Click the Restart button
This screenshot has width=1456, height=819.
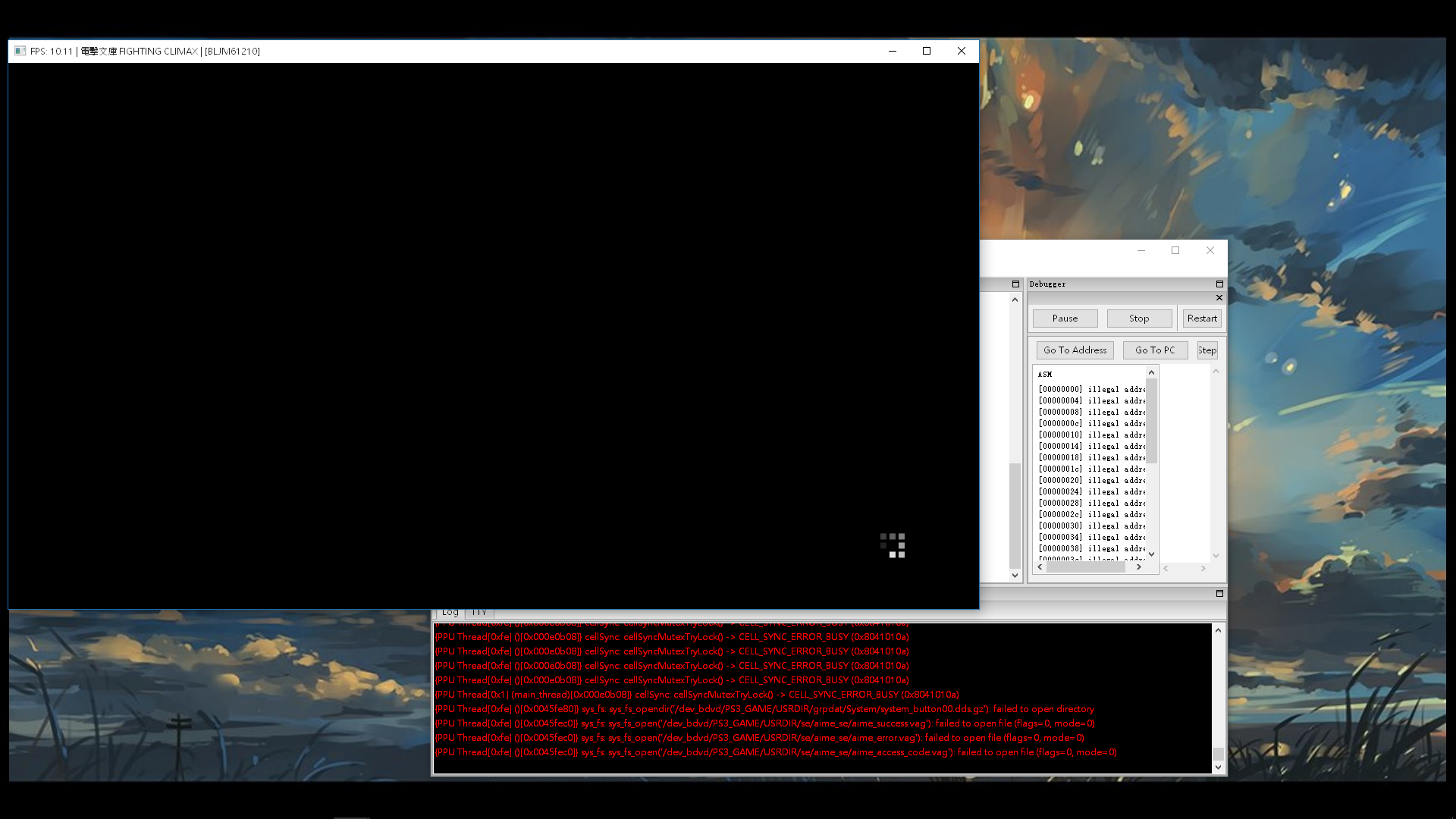[1202, 318]
